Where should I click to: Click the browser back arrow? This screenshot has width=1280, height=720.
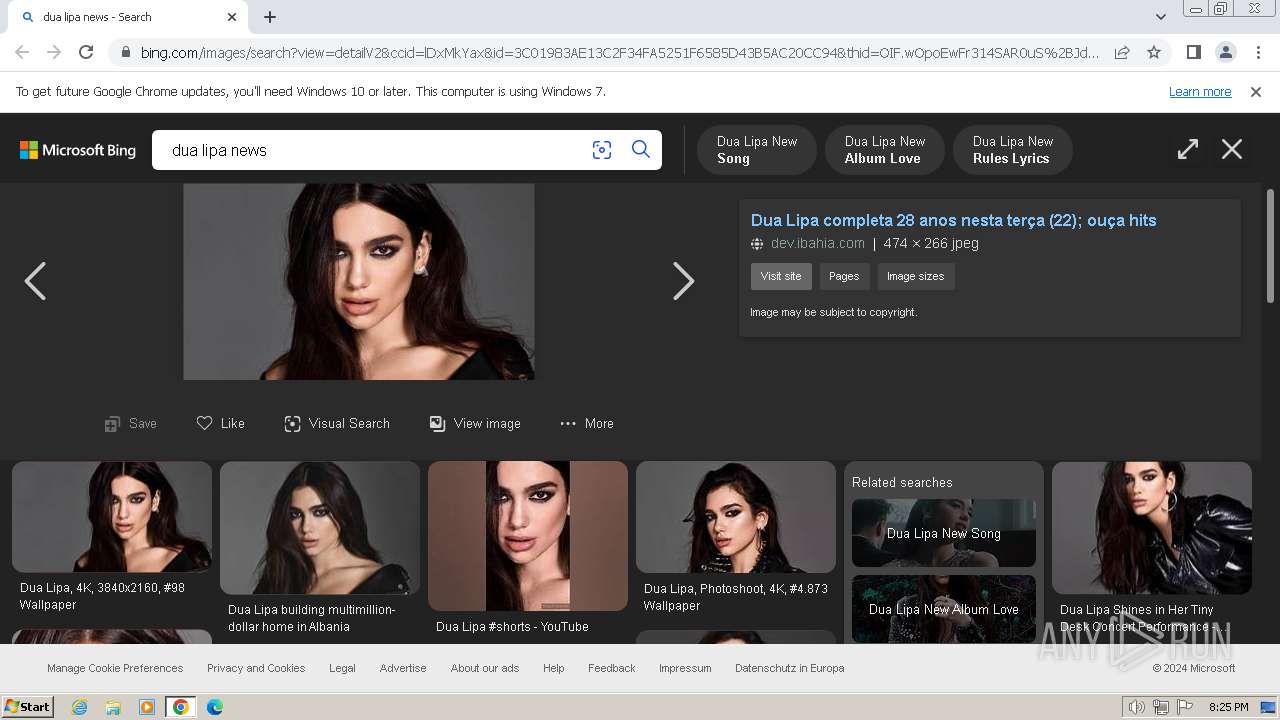pyautogui.click(x=22, y=52)
